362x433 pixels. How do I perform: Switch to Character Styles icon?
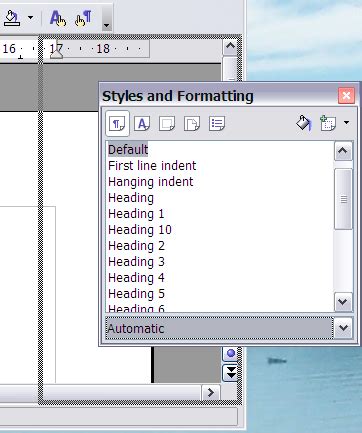[142, 124]
